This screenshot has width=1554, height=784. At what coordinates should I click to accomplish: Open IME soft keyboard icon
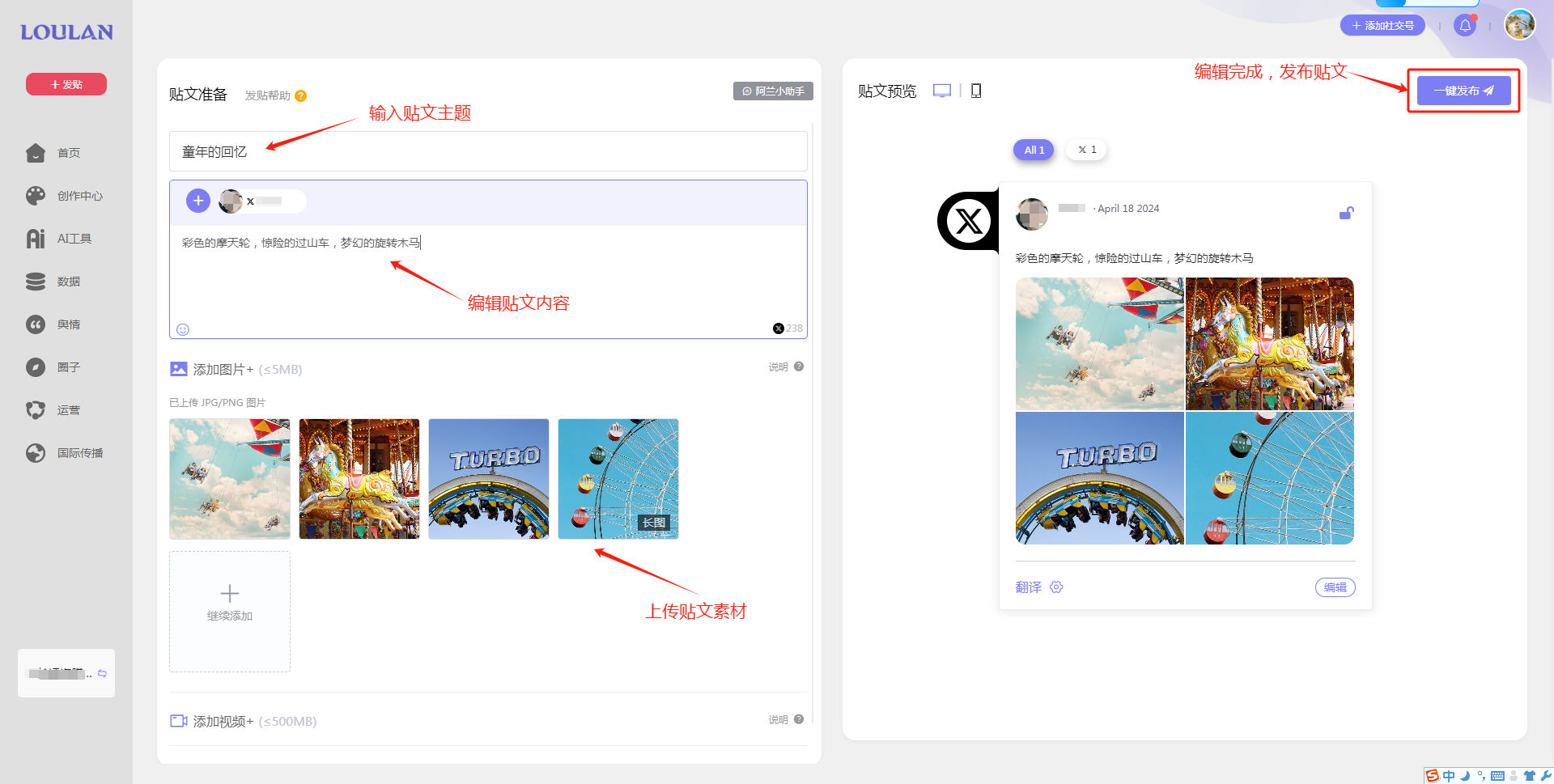pos(1497,776)
